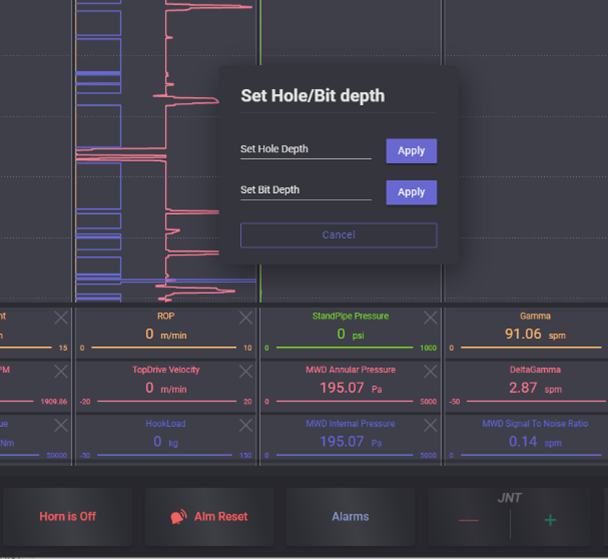Focus the Set Bit Depth input field
This screenshot has width=608, height=559.
pyautogui.click(x=305, y=191)
